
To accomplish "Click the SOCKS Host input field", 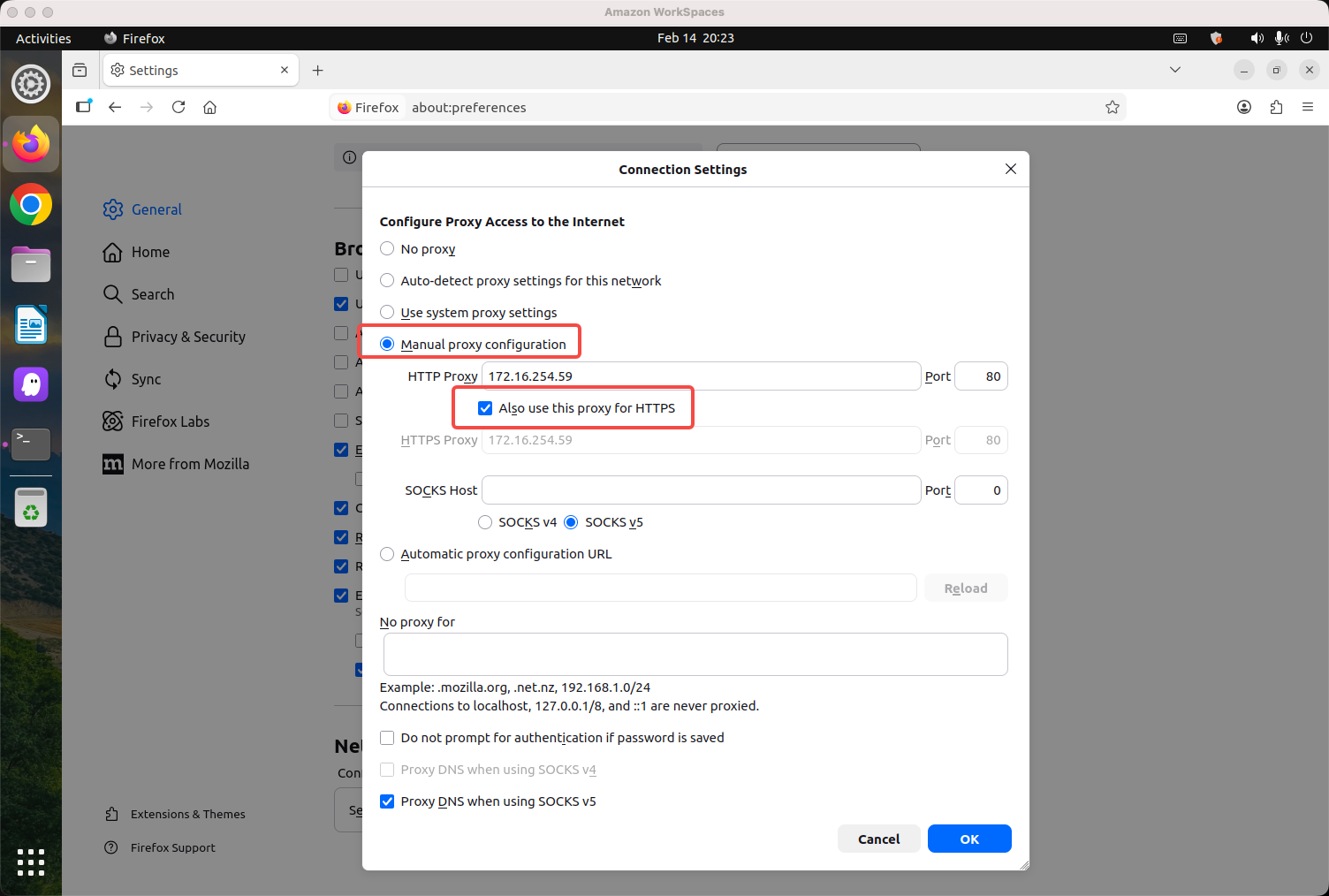I will (x=701, y=490).
